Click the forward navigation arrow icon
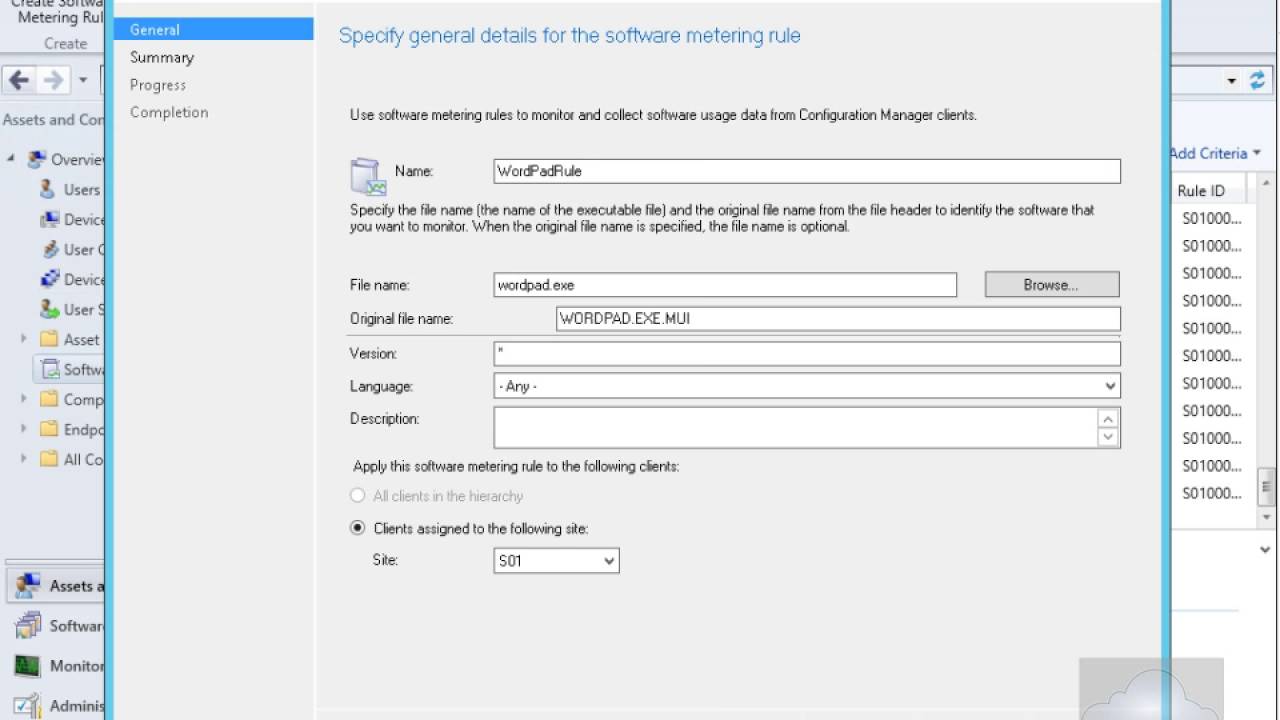 tap(53, 81)
